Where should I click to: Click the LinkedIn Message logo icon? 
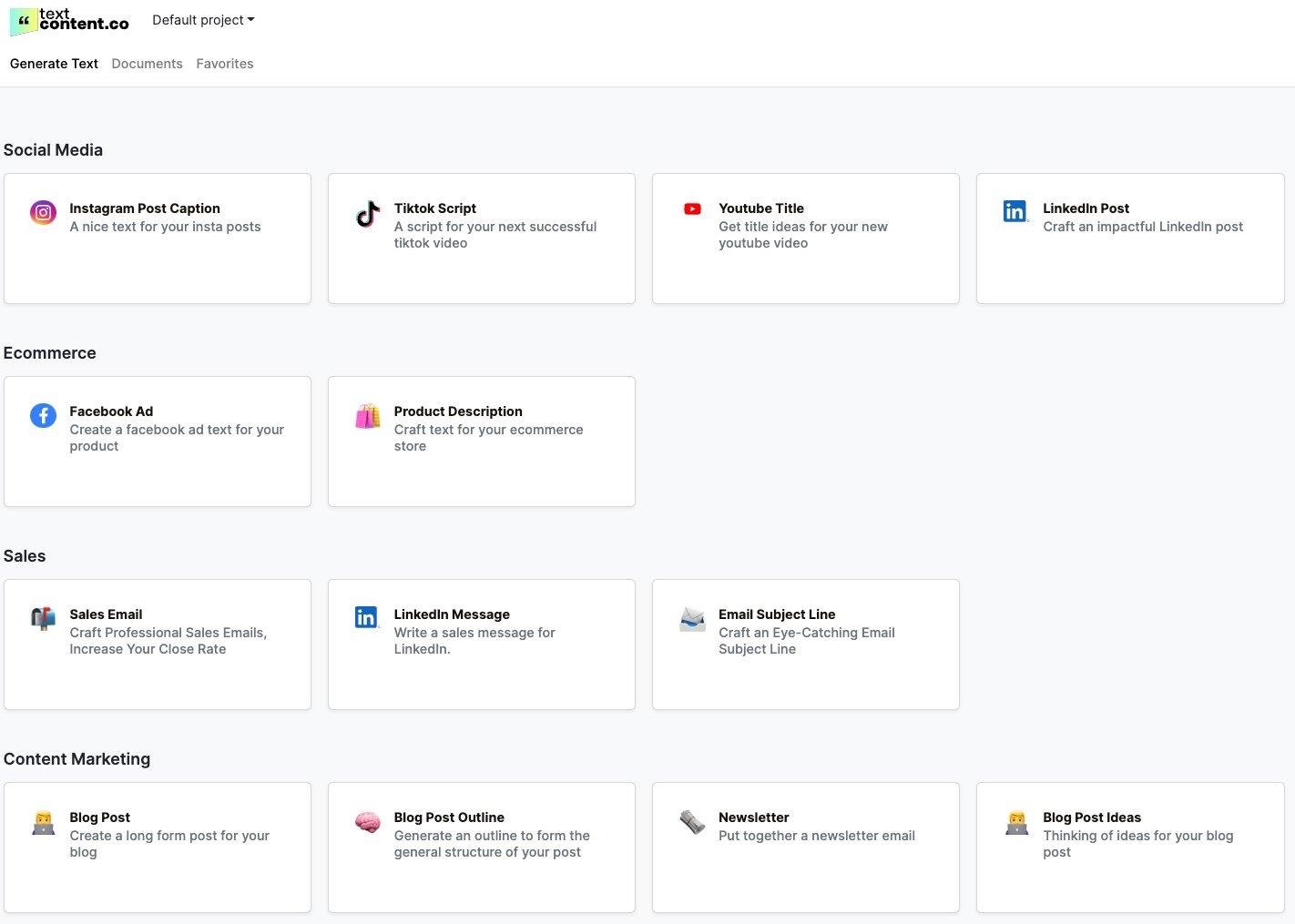(x=367, y=618)
